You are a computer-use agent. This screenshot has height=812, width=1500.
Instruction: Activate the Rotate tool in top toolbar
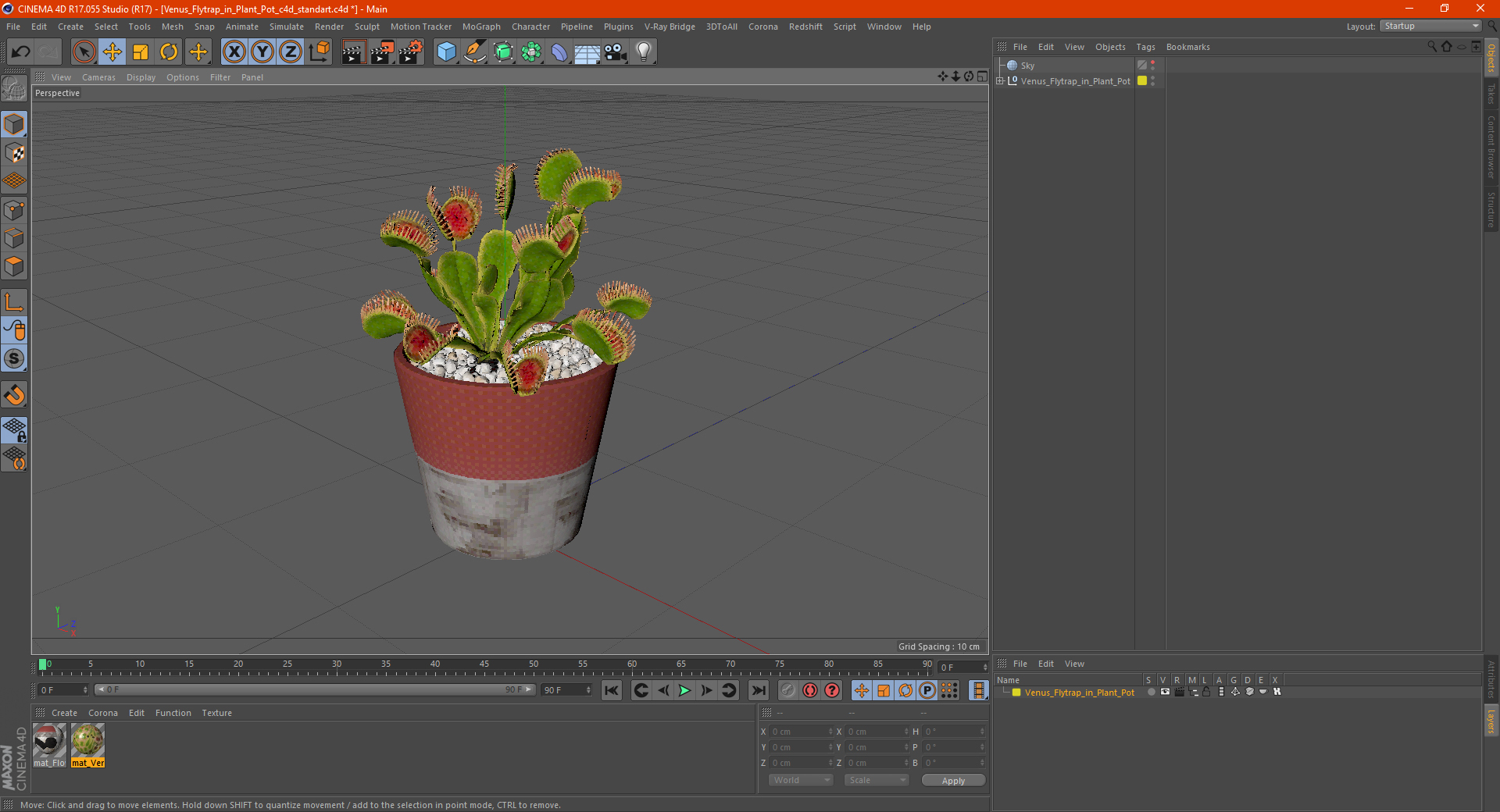pyautogui.click(x=169, y=52)
